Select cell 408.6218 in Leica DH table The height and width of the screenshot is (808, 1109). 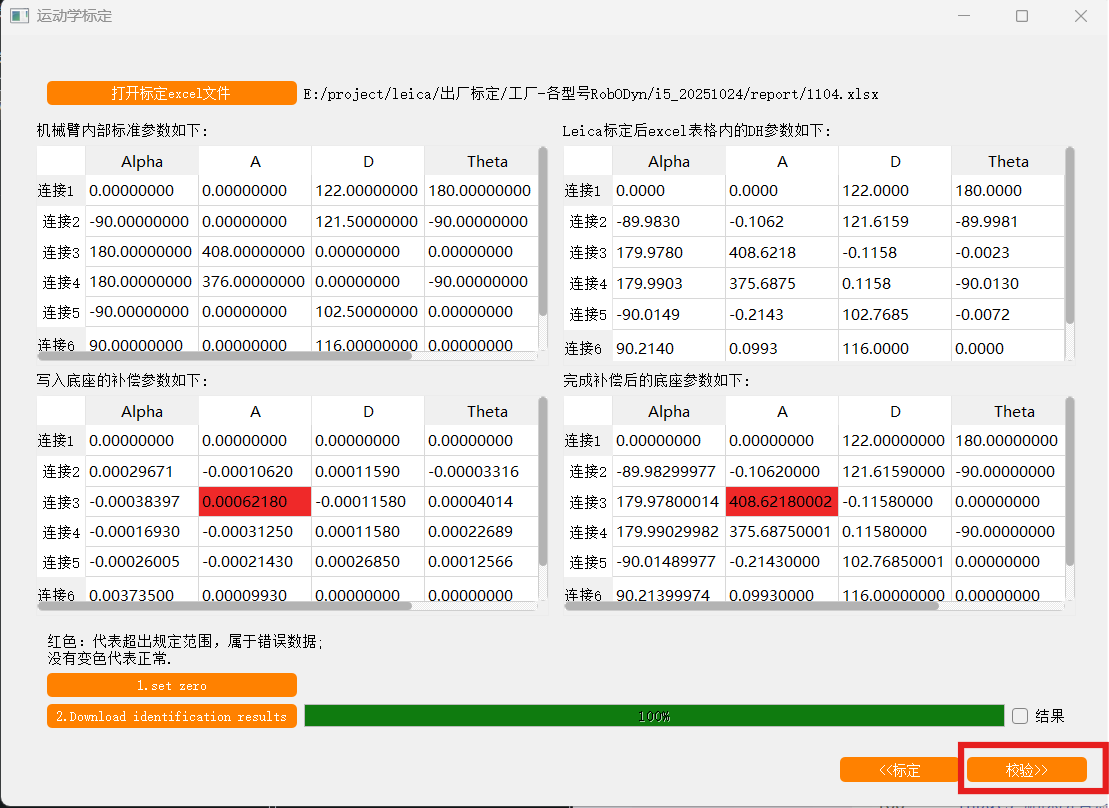pyautogui.click(x=782, y=253)
